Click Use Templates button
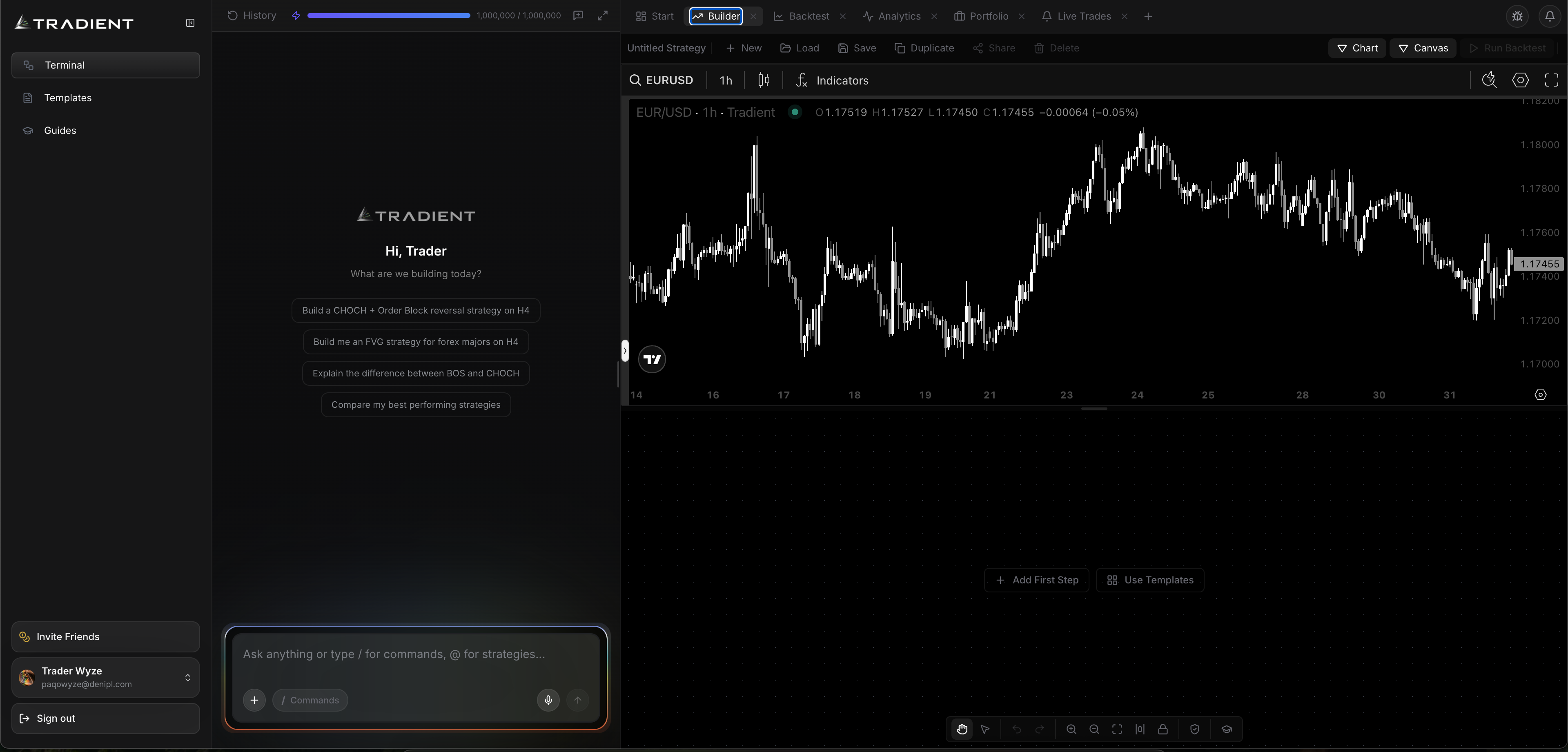 coord(1150,580)
